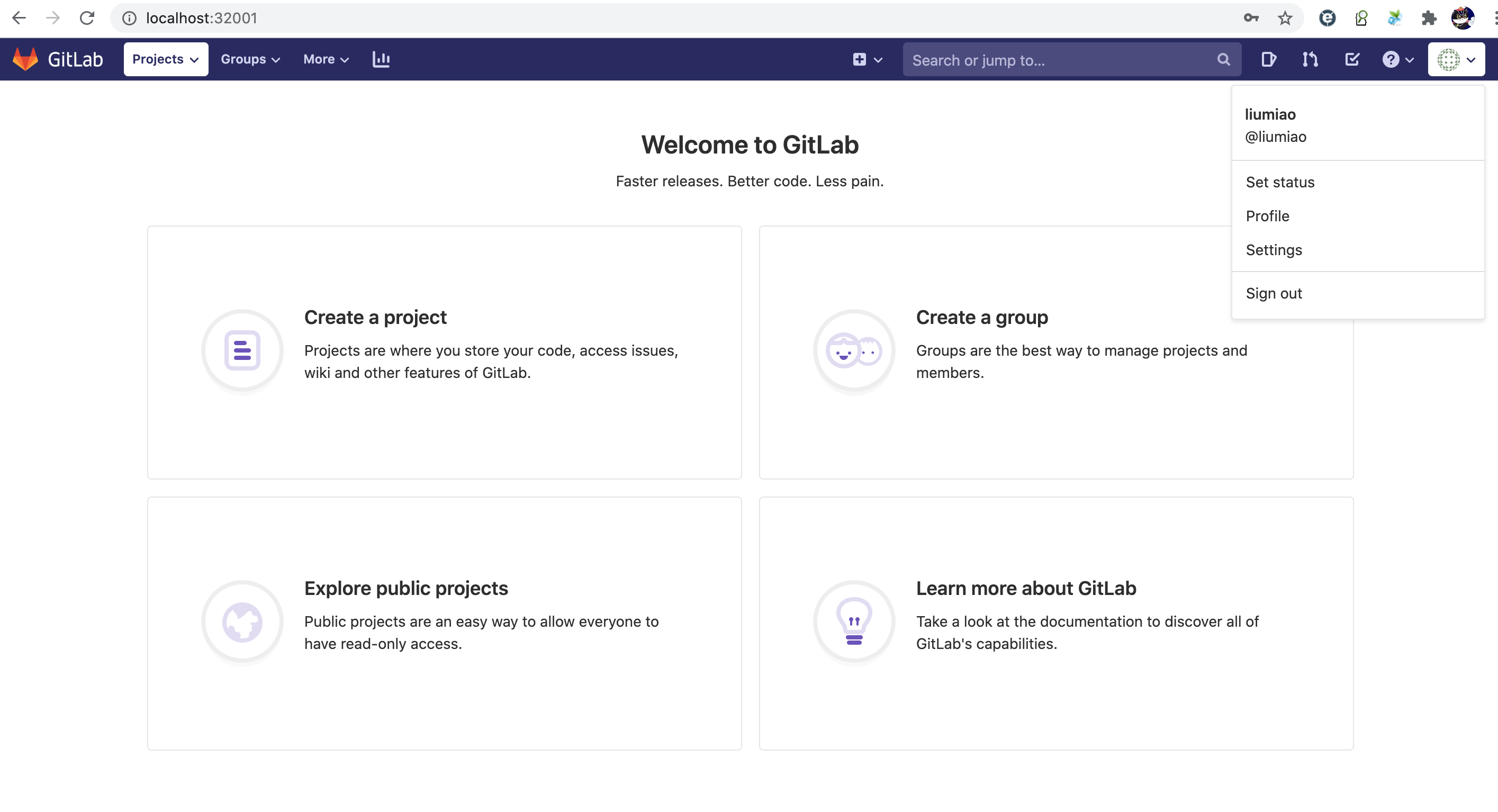Click the first extension icon after the star
This screenshot has height=812, width=1498.
click(1327, 18)
